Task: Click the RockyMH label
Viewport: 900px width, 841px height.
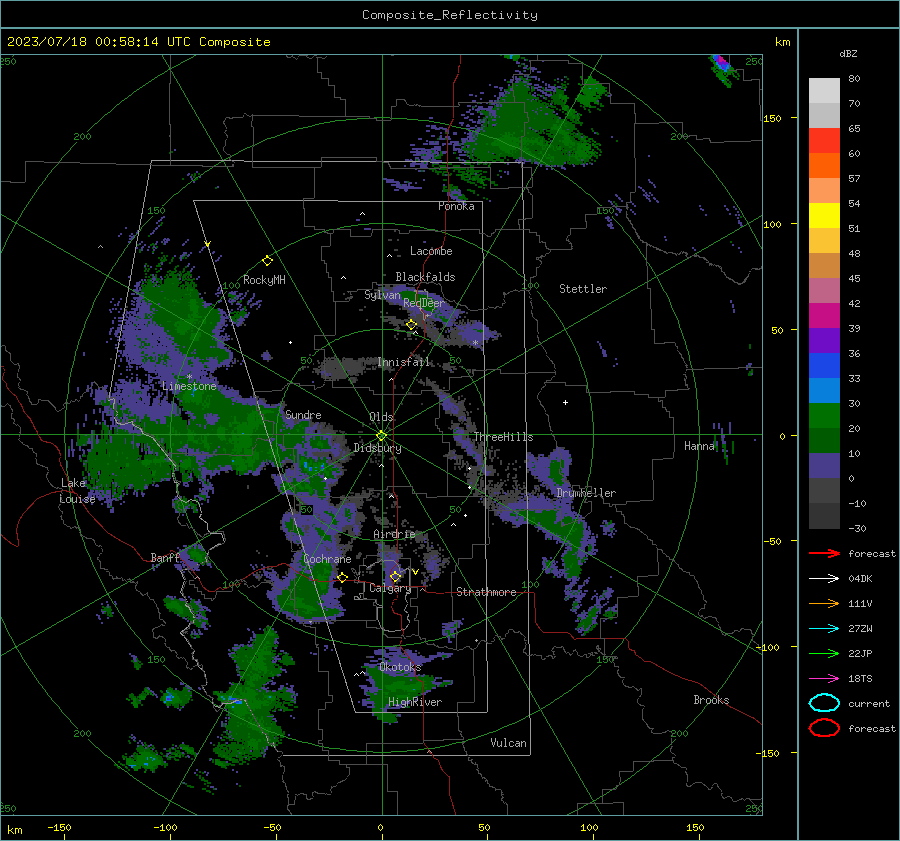Action: [264, 280]
